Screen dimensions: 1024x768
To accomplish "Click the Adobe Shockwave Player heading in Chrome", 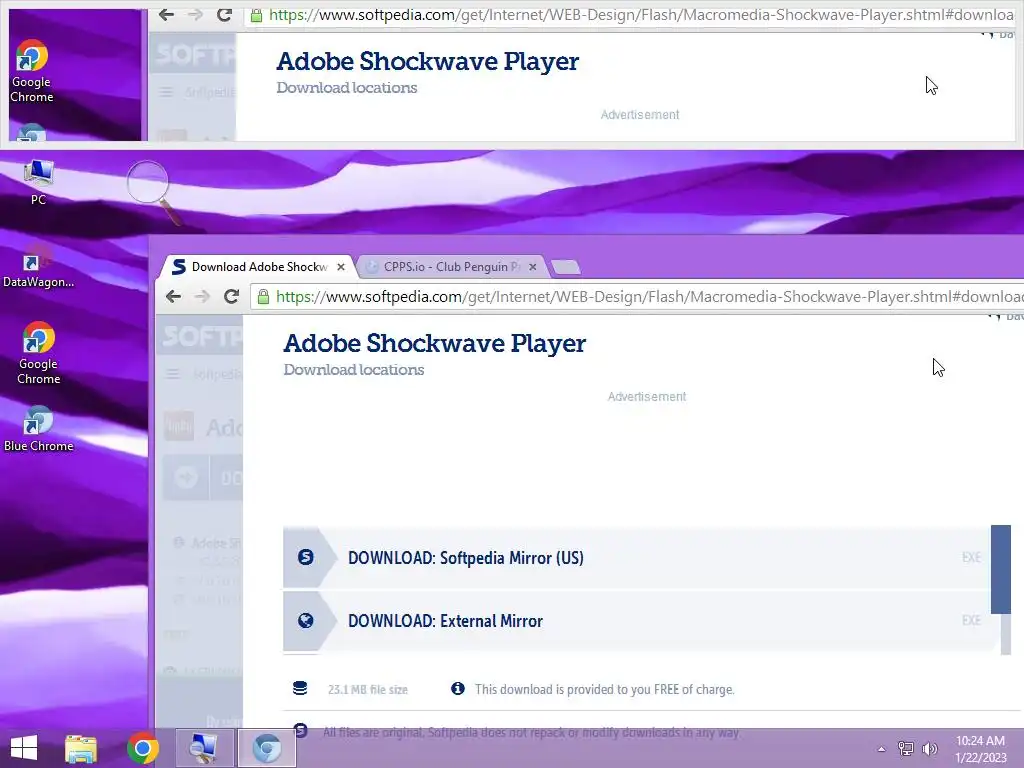I will [x=435, y=344].
